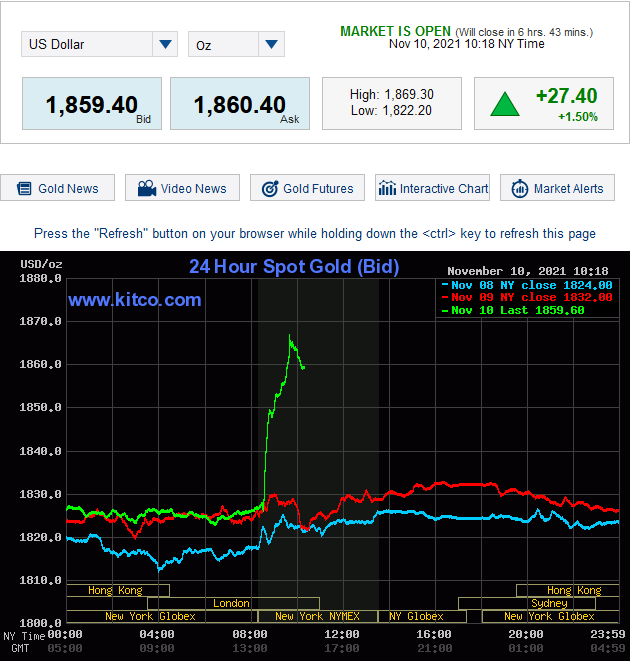634x663 pixels.
Task: Click the Refresh instruction text line
Action: click(x=315, y=233)
